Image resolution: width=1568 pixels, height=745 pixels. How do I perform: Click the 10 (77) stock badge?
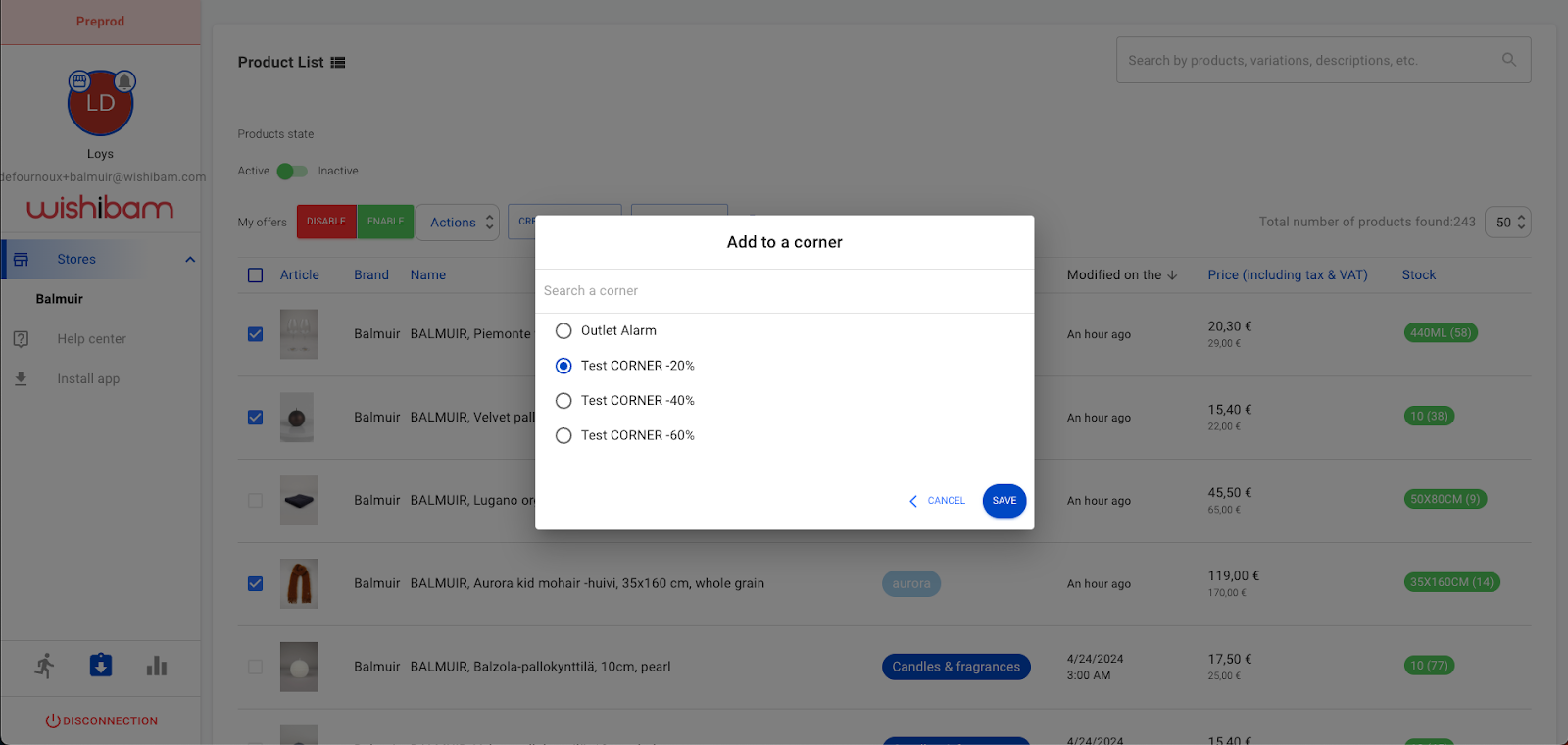[x=1429, y=667]
